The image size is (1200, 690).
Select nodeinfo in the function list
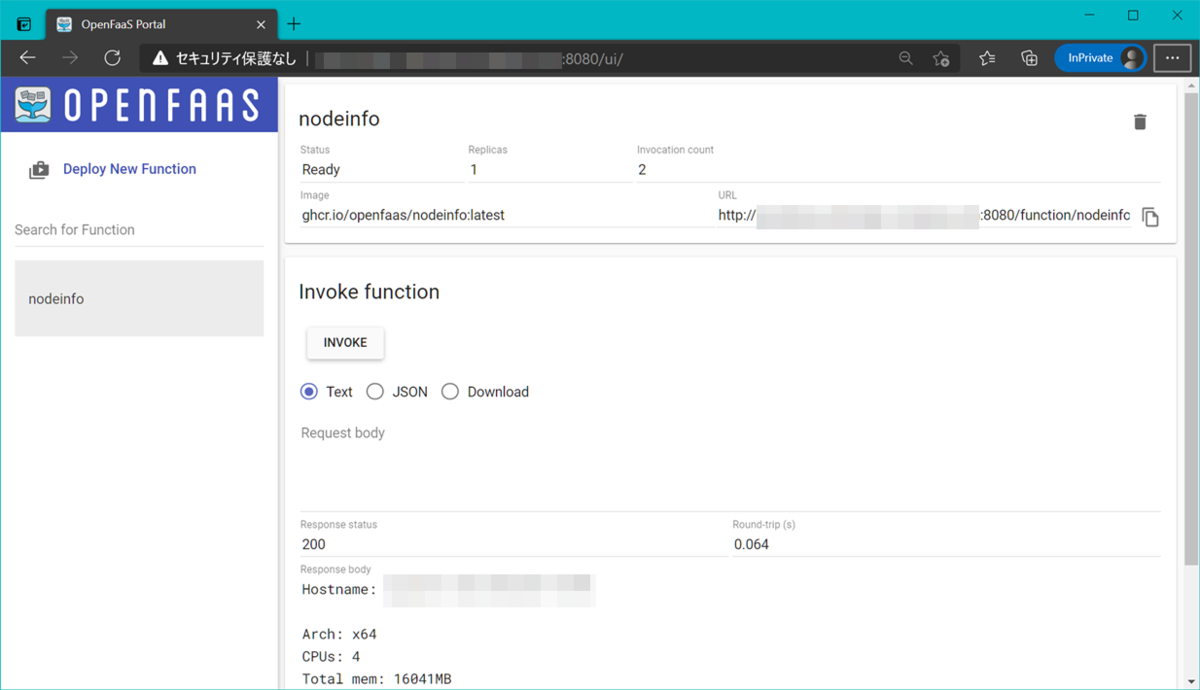point(139,298)
